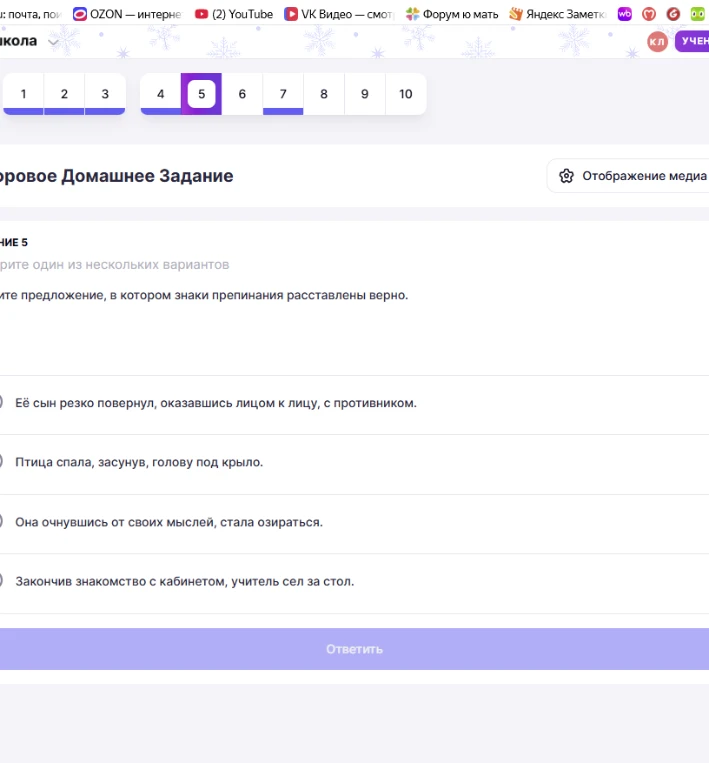Viewport: 709px width, 763px height.
Task: Click the 'Домашнее Задание' heading
Action: 147,176
